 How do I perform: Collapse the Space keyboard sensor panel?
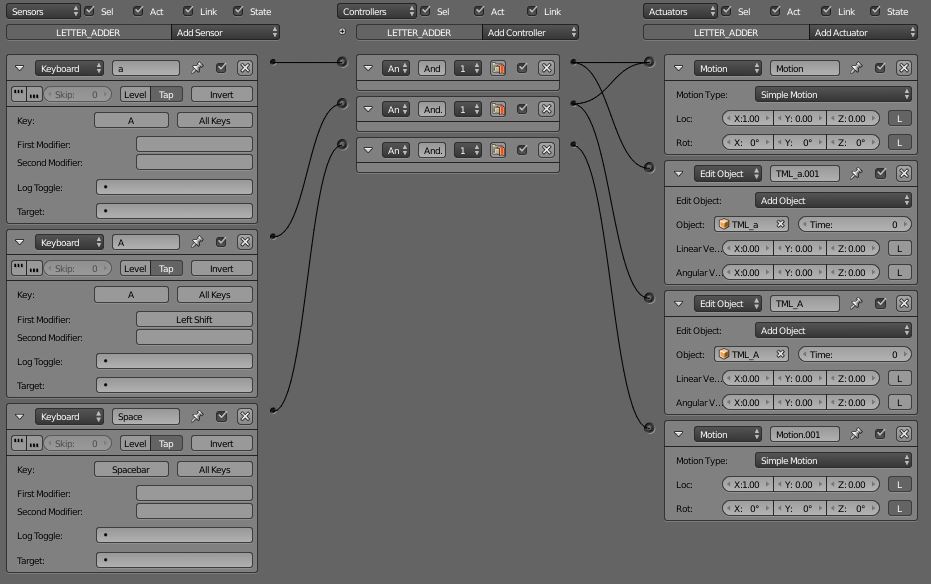20,417
